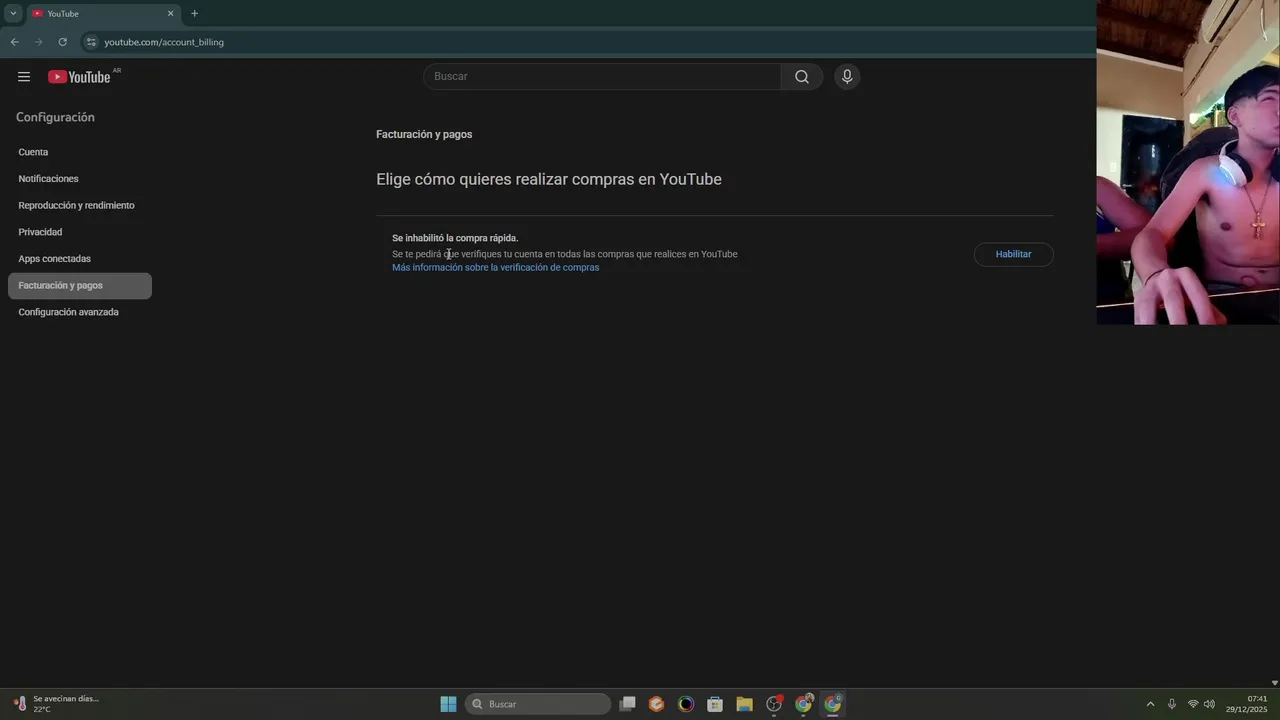Click the 'Facturación y pagos' page heading

click(x=424, y=134)
